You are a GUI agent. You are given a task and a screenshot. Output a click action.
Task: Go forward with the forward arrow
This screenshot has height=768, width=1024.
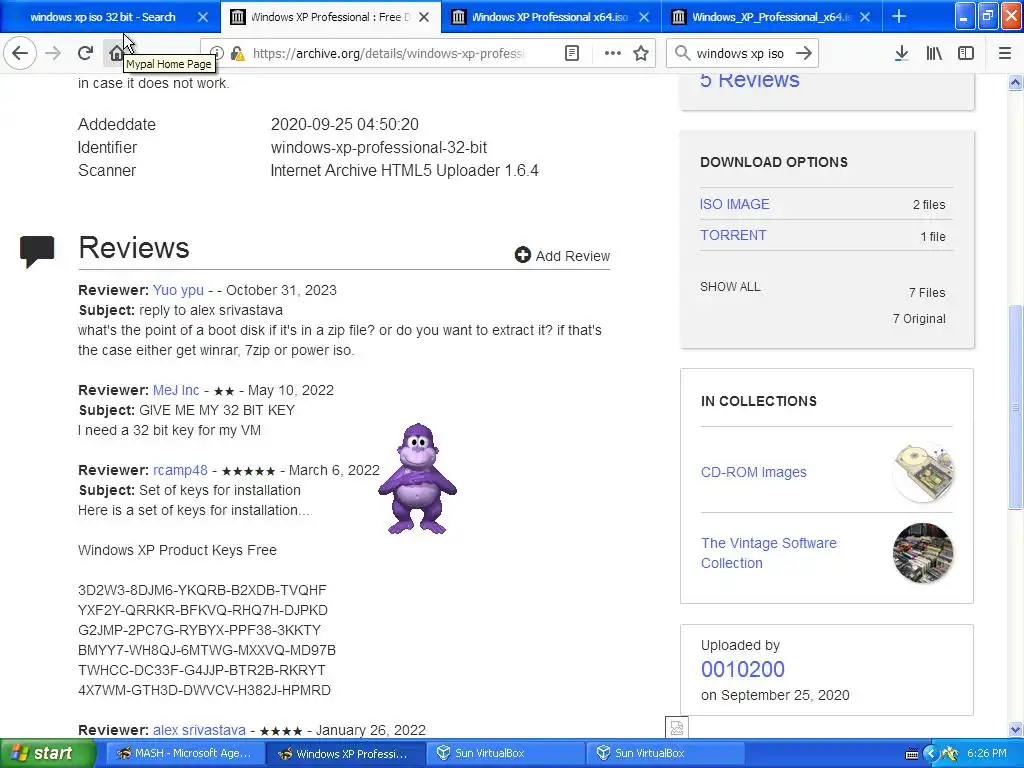point(53,53)
